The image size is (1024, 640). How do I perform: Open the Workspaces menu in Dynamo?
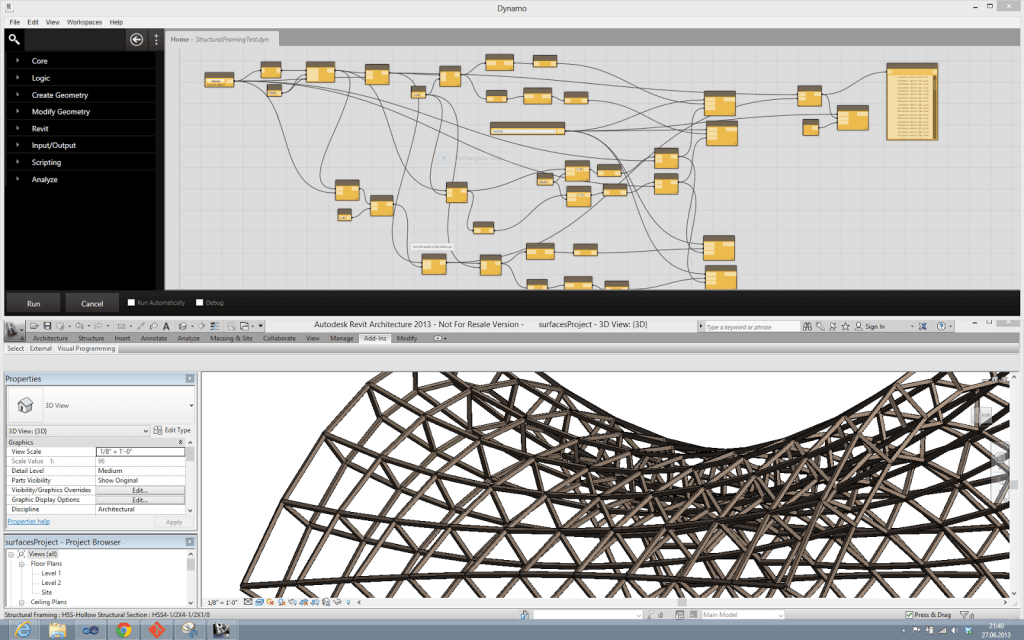pyautogui.click(x=84, y=22)
